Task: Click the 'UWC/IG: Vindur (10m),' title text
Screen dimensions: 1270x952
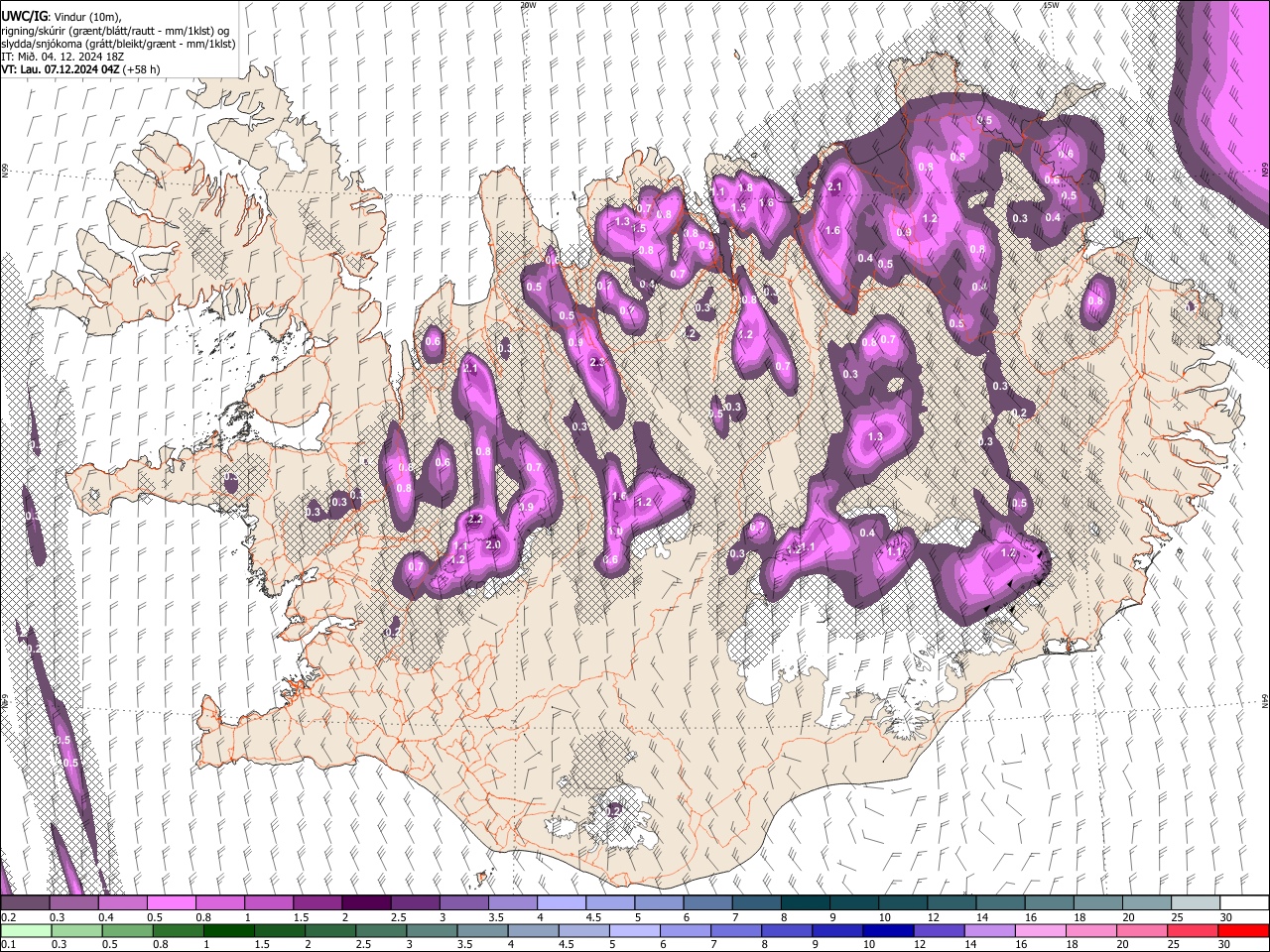Action: [62, 17]
